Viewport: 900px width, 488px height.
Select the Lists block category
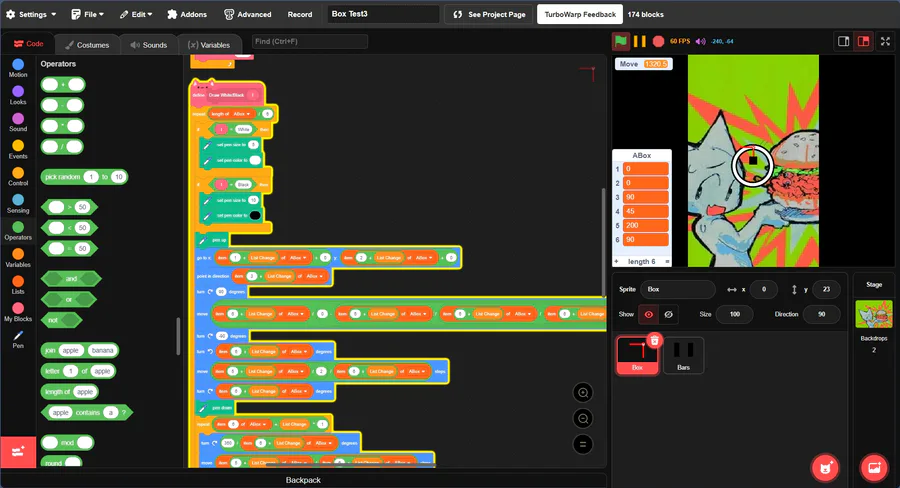point(18,285)
